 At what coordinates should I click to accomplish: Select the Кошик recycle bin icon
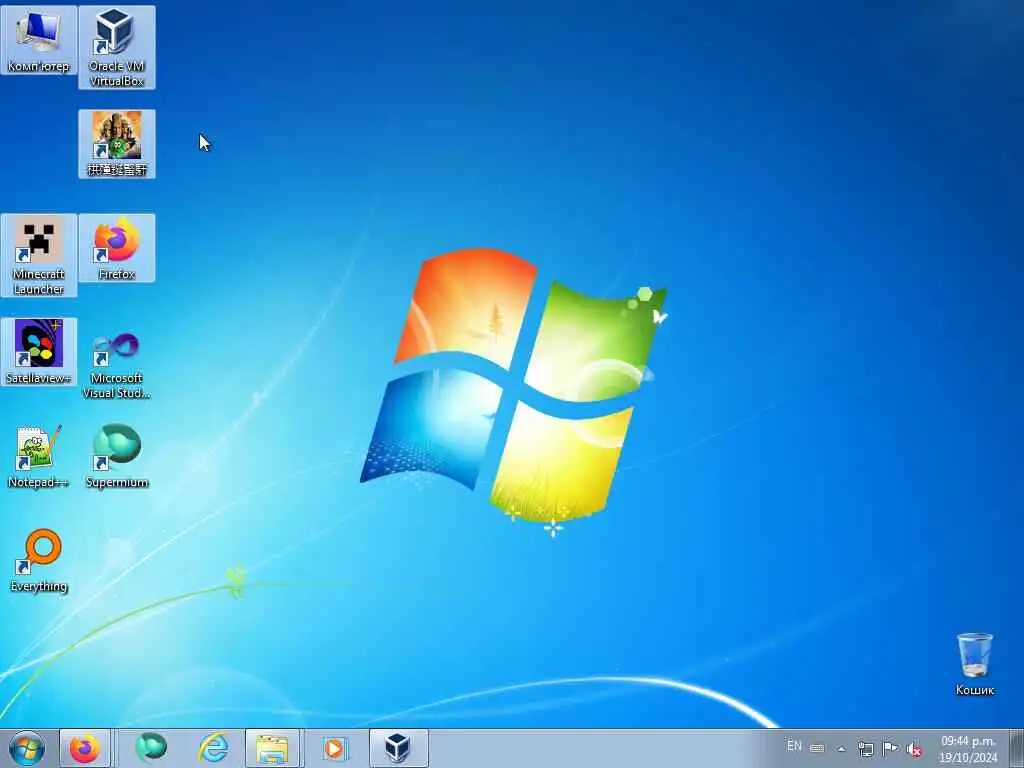pos(974,664)
